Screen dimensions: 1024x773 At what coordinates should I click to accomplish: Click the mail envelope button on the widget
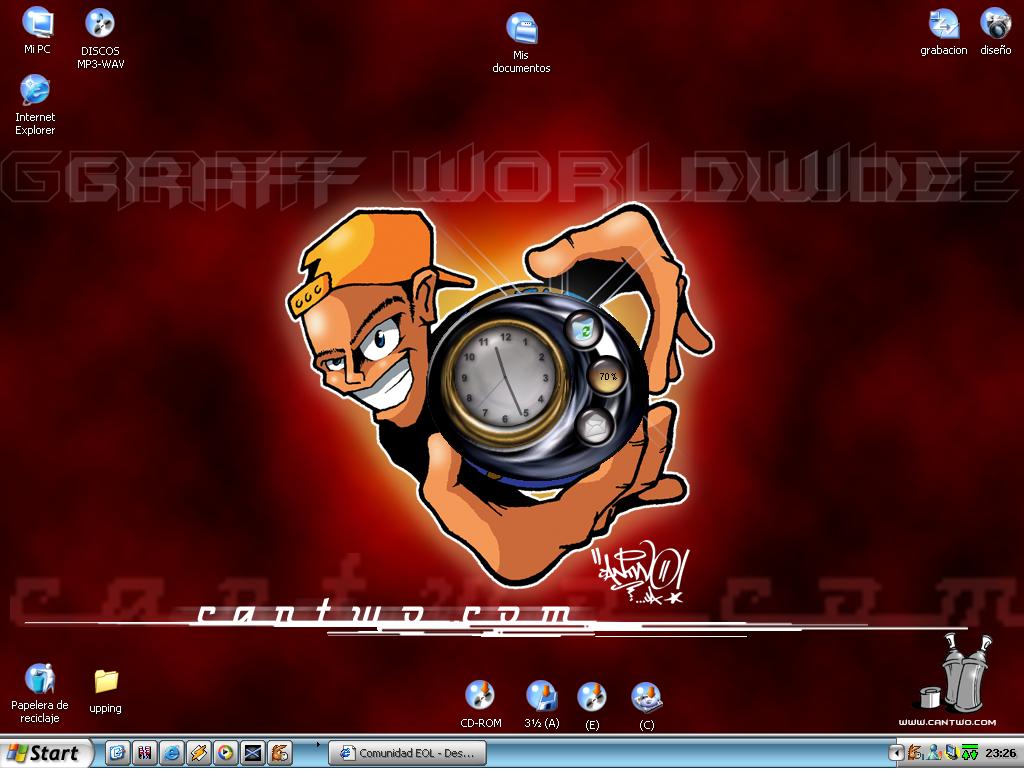click(x=594, y=427)
